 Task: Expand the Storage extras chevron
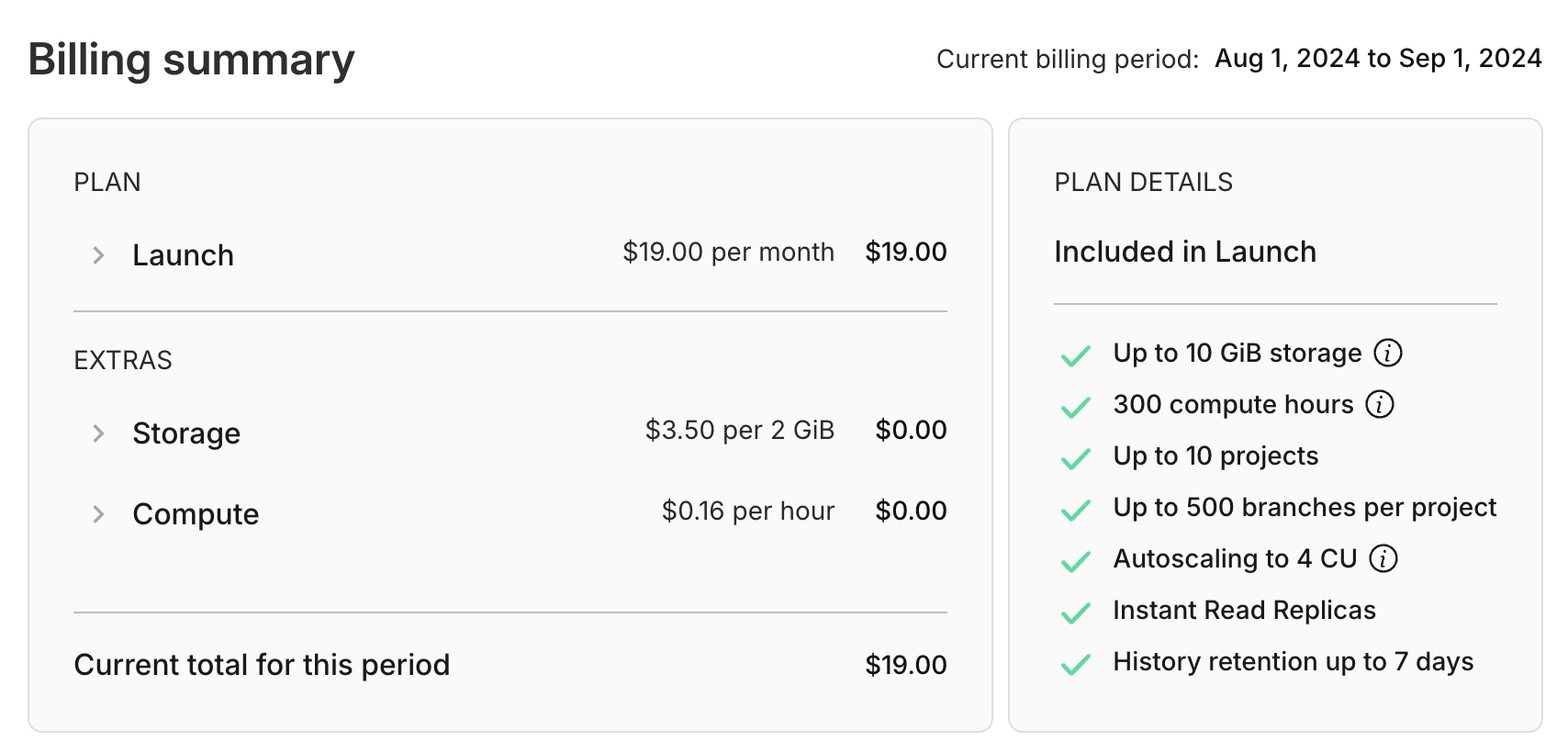(x=98, y=433)
